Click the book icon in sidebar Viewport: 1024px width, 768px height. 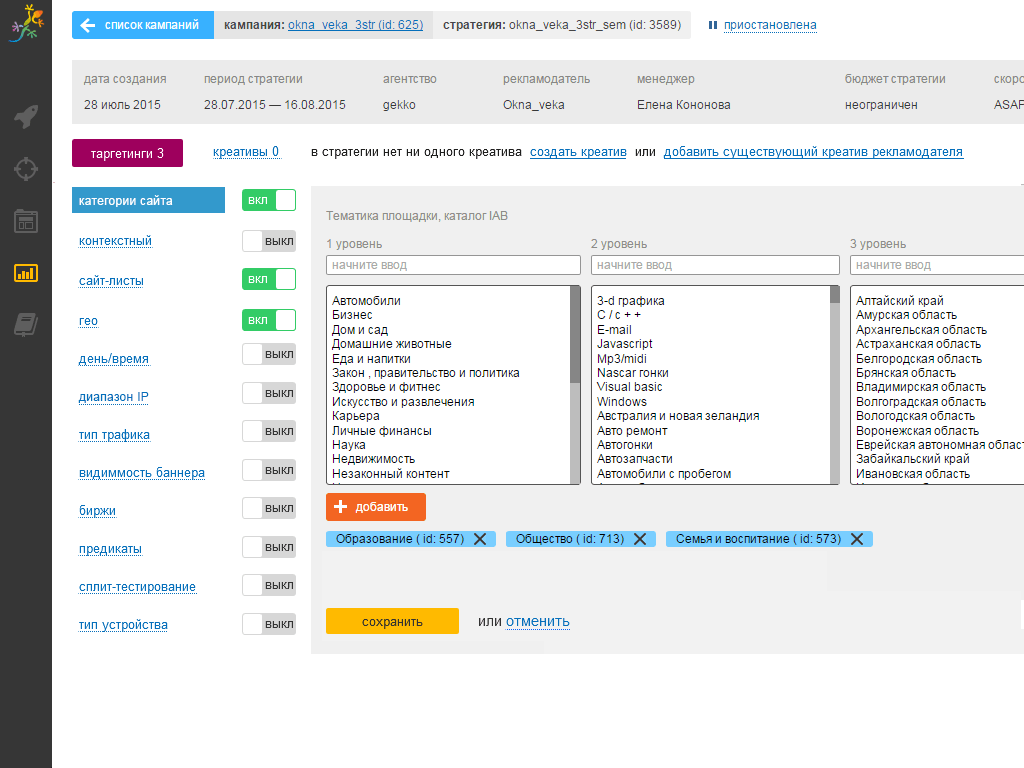point(26,324)
